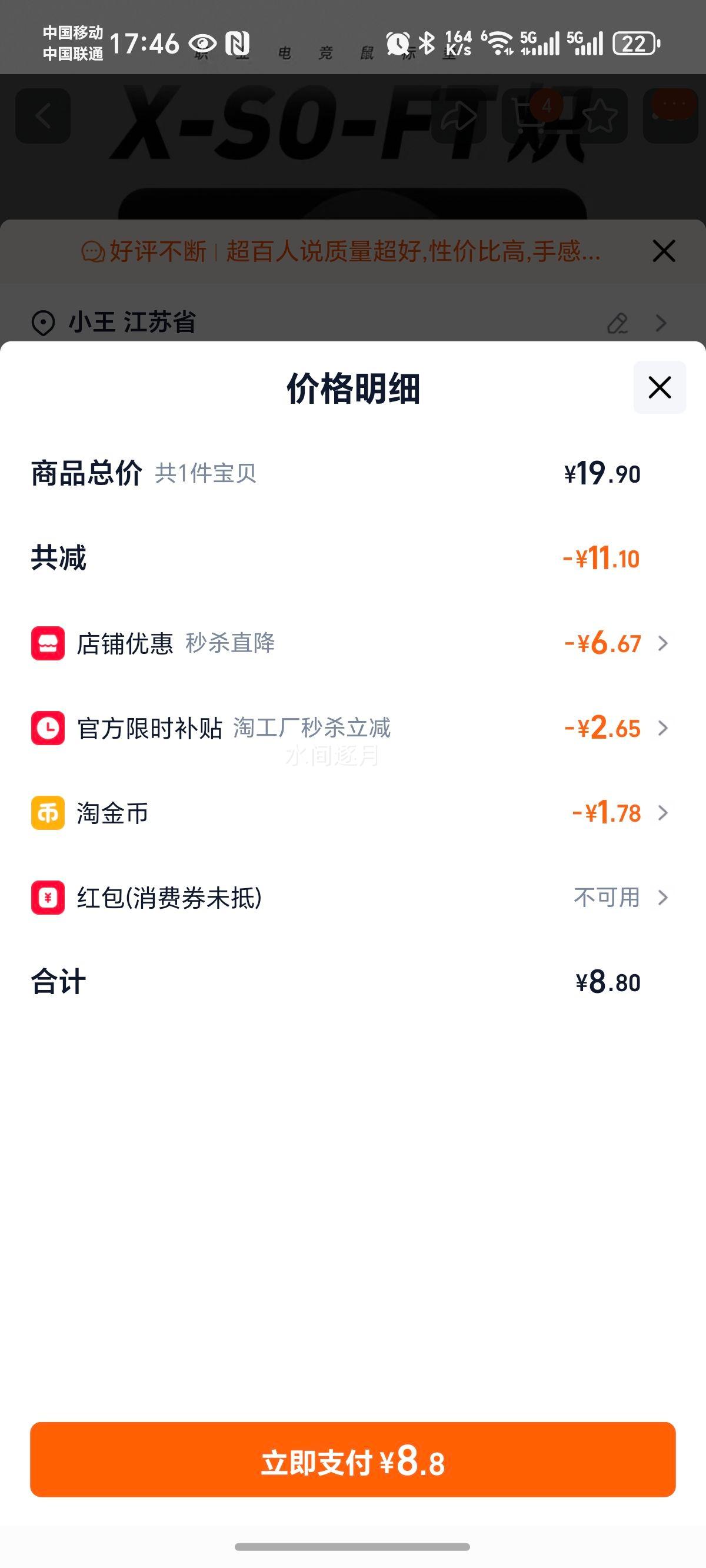The image size is (706, 1568).
Task: Tap the home gesture bar at bottom
Action: (x=353, y=1547)
